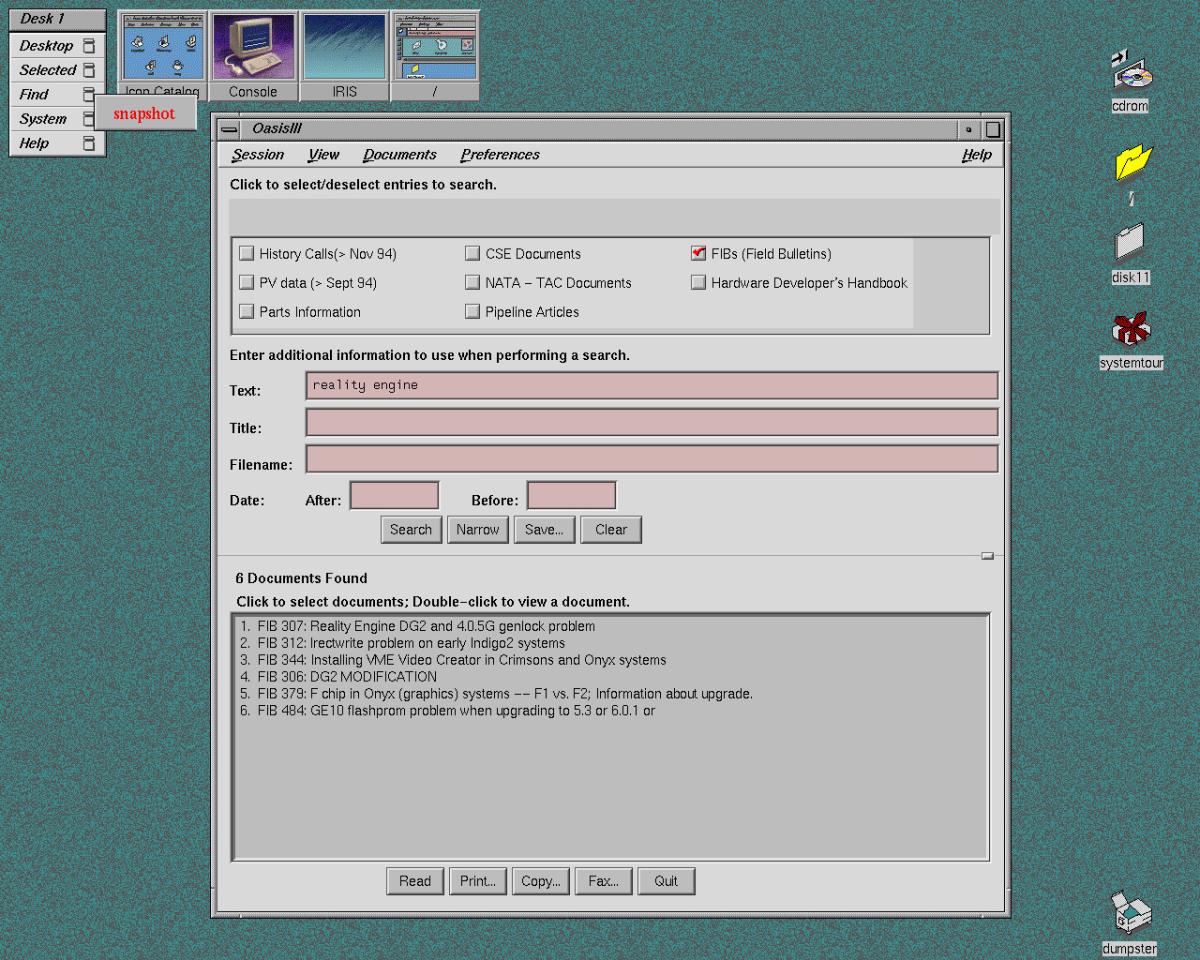Screen dimensions: 1200x960
Task: Open the cdrom desktop icon
Action: pos(1130,73)
